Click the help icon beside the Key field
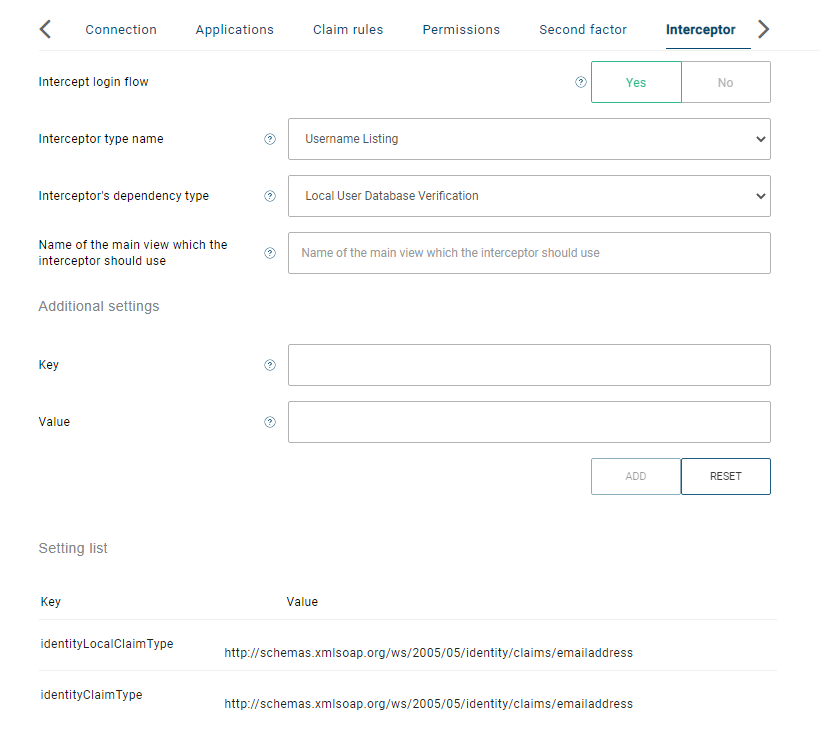The width and height of the screenshot is (820, 735). [270, 365]
